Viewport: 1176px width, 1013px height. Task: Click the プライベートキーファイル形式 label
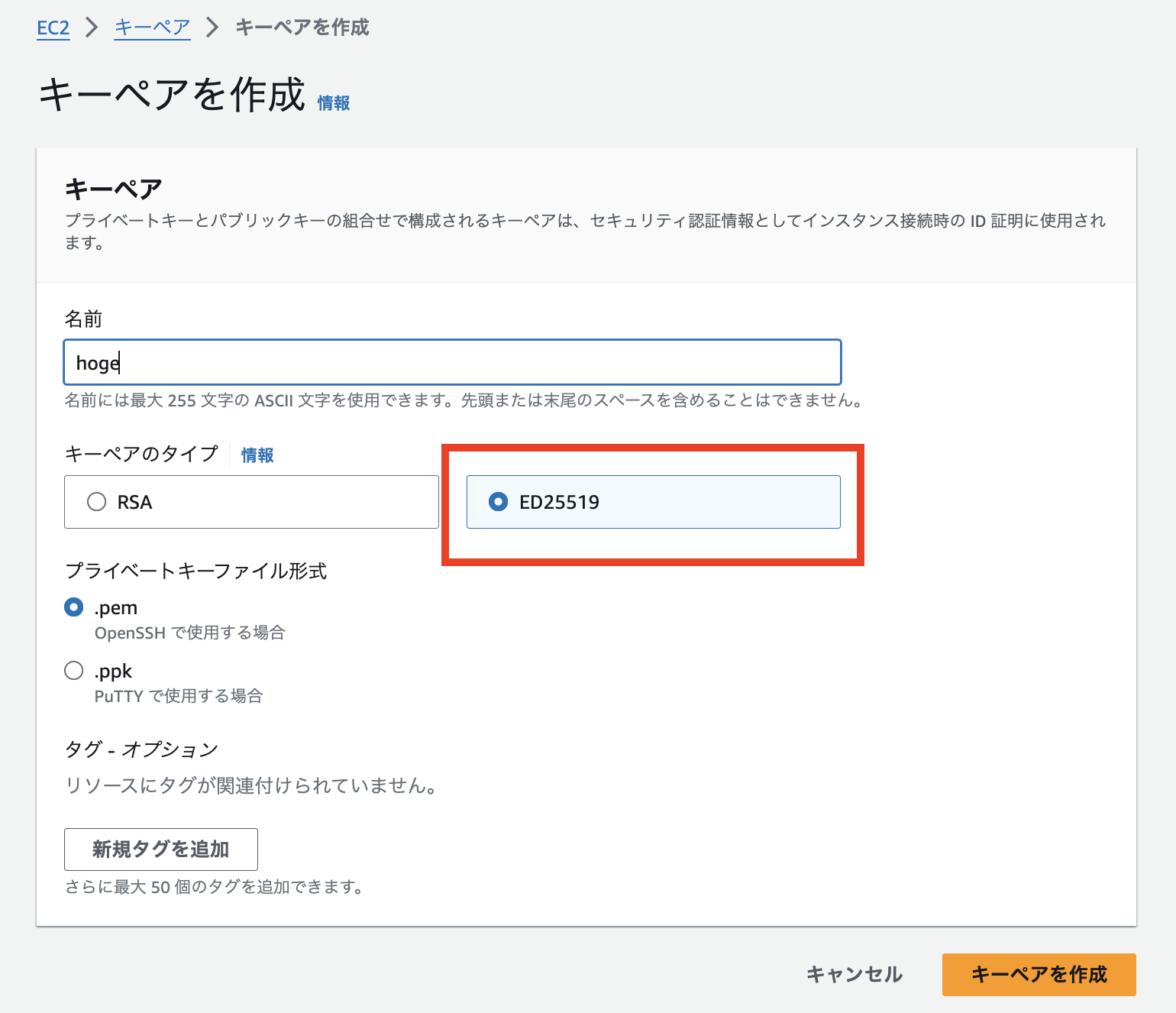(x=195, y=571)
